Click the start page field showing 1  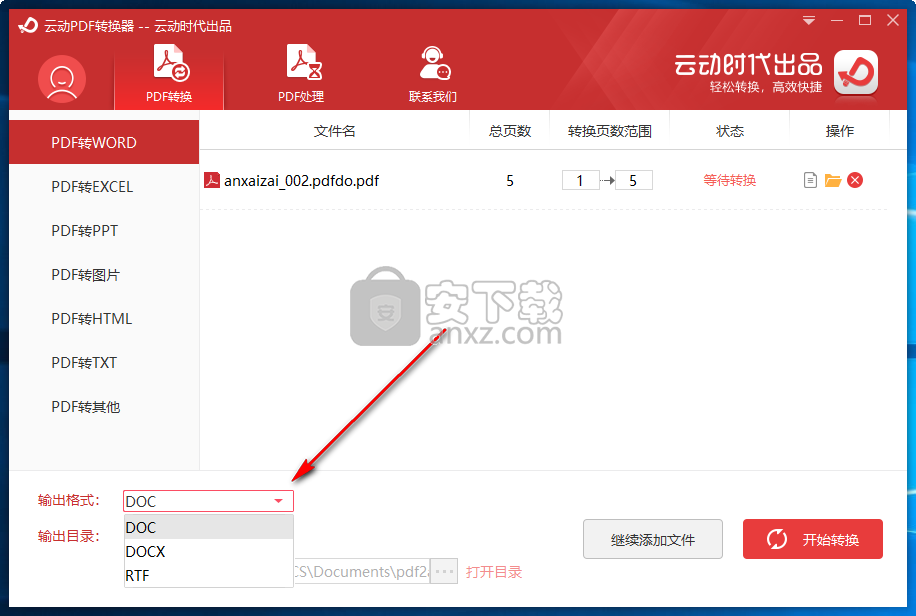(581, 181)
